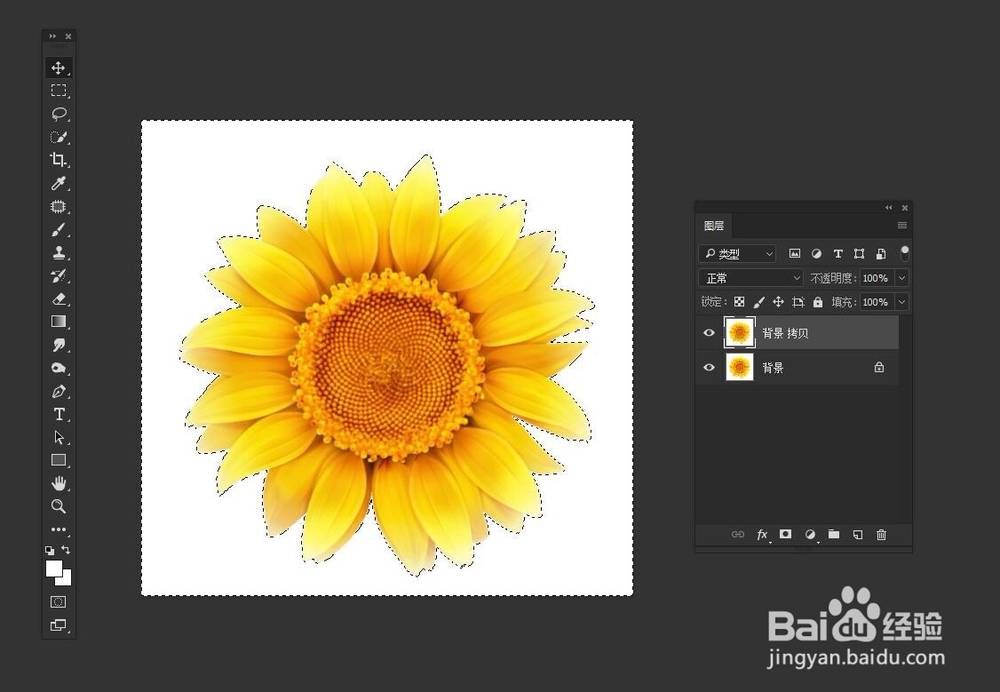Select the Gradient tool
1000x692 pixels.
coord(58,321)
